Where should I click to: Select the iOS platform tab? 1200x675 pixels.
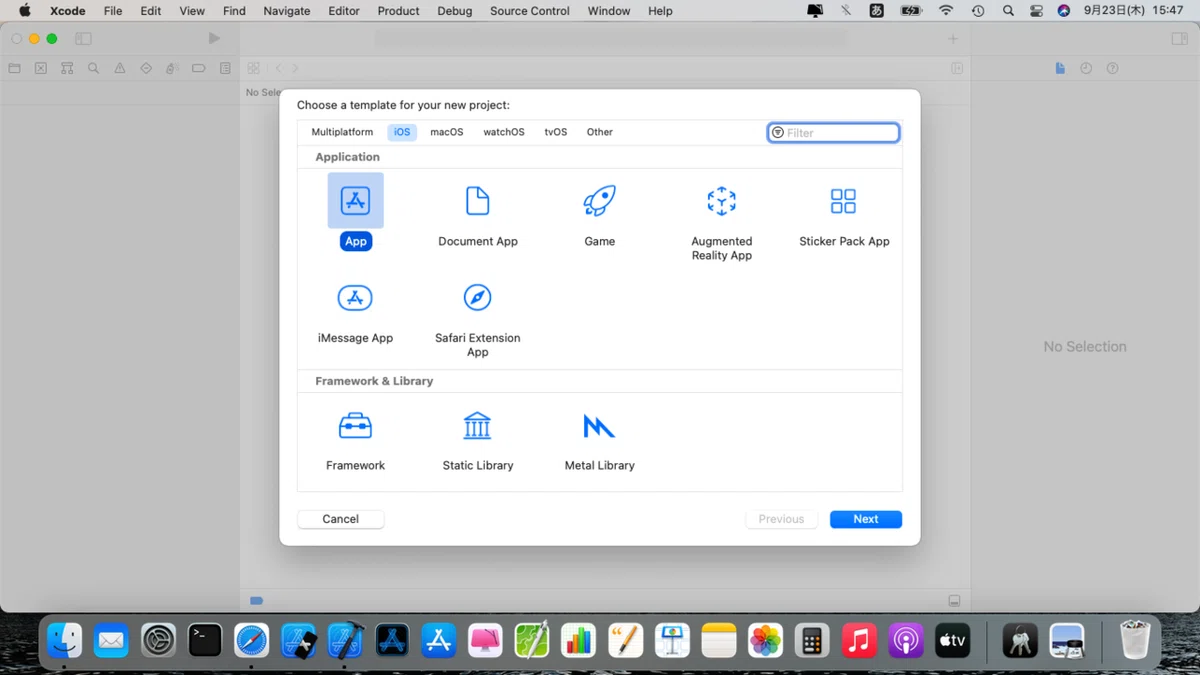[x=402, y=132]
